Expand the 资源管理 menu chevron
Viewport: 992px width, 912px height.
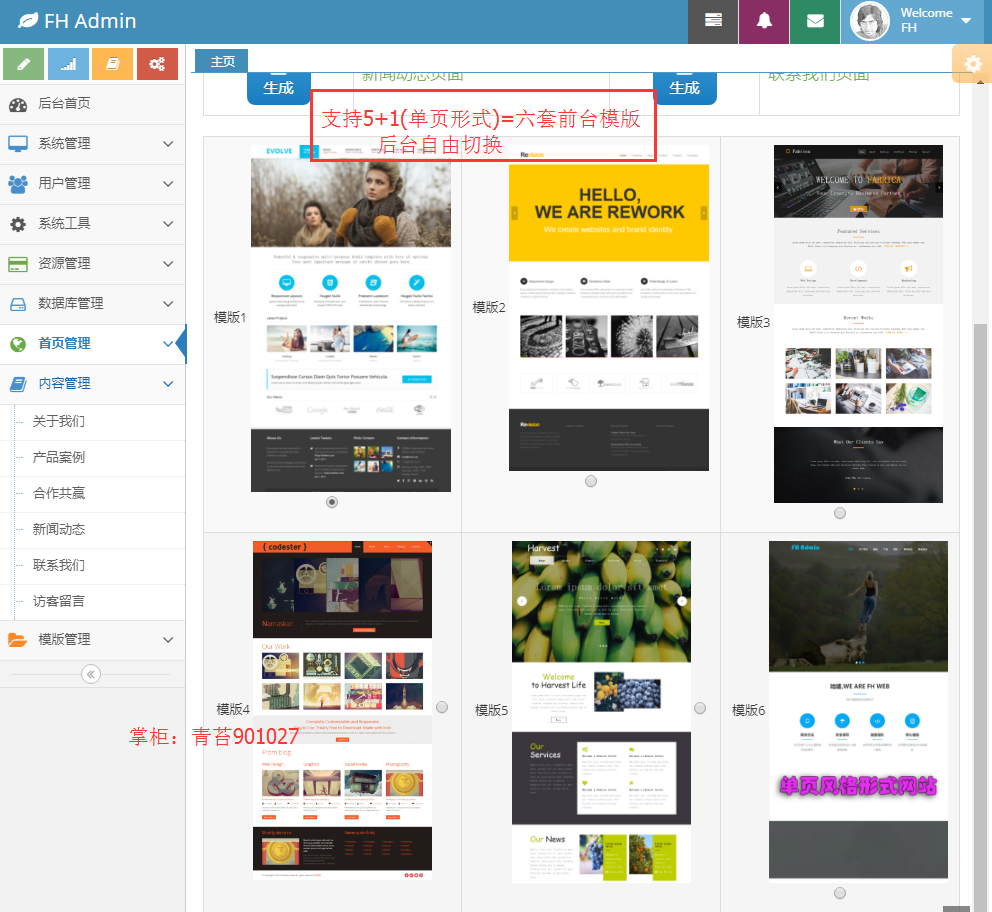(x=168, y=263)
